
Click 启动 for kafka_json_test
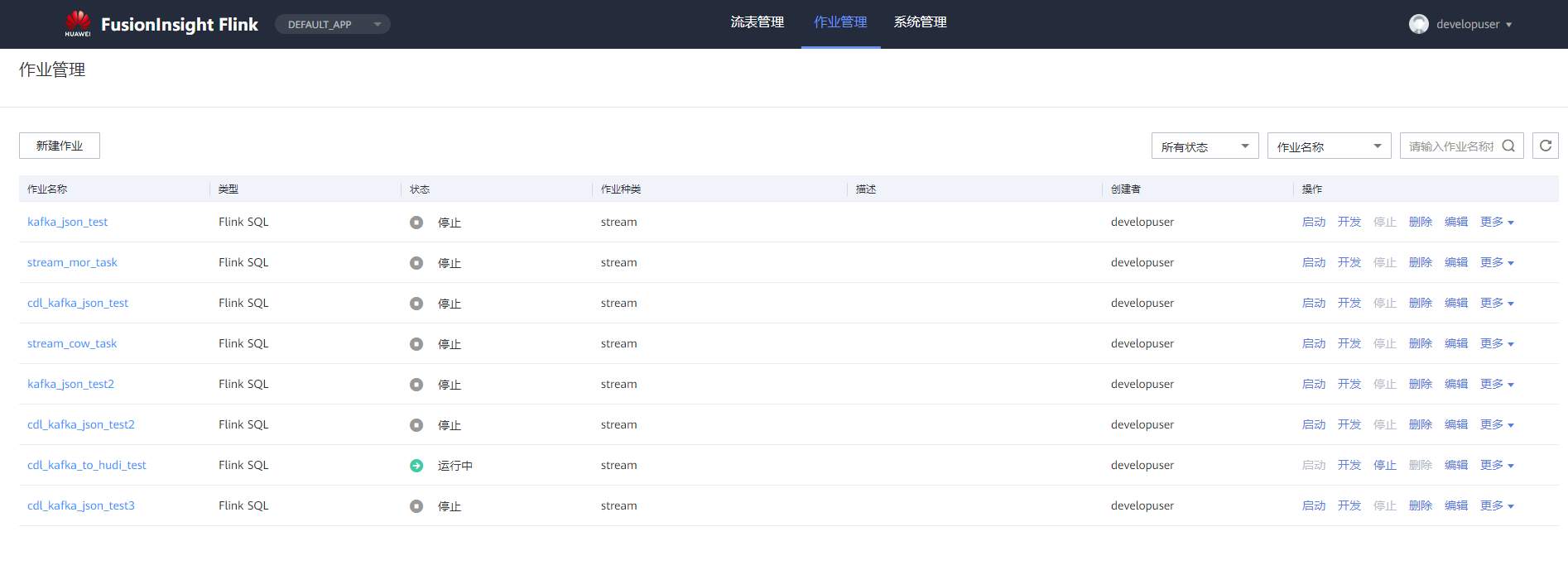click(1314, 222)
